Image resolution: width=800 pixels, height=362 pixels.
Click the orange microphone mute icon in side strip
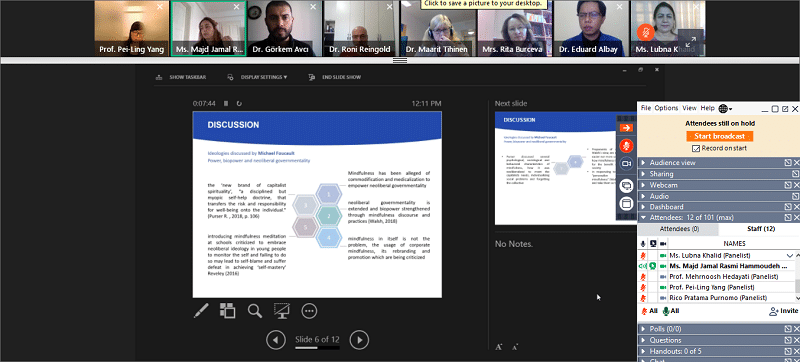pyautogui.click(x=627, y=146)
